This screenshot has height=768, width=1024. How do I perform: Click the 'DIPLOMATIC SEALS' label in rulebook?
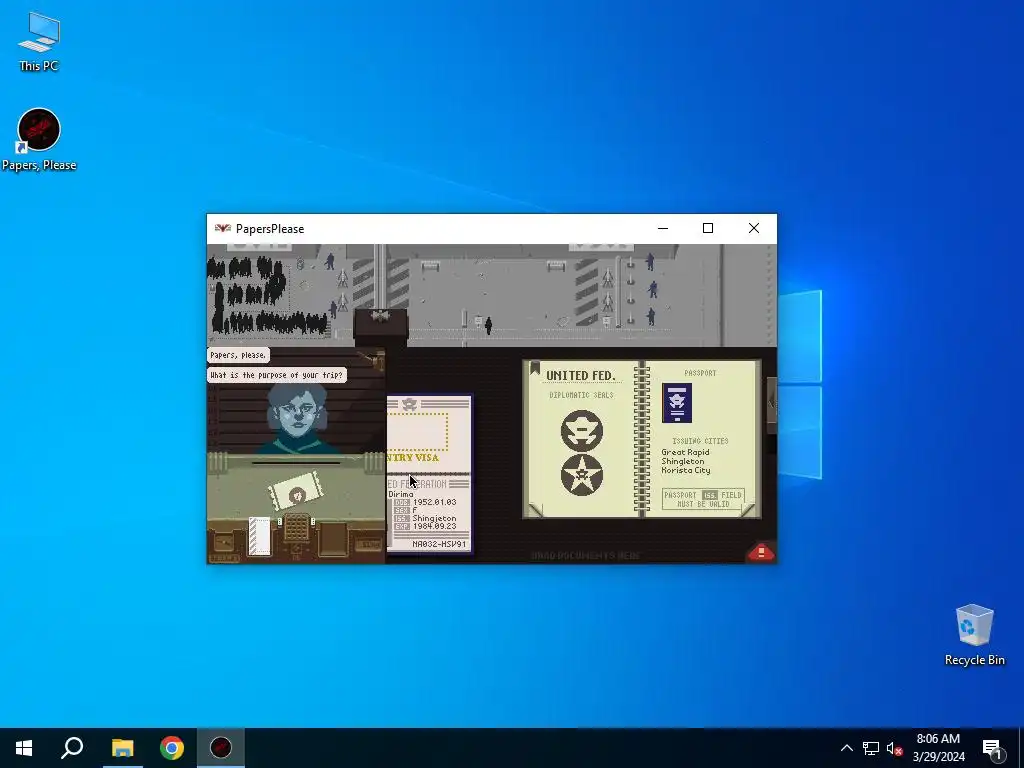click(x=581, y=395)
